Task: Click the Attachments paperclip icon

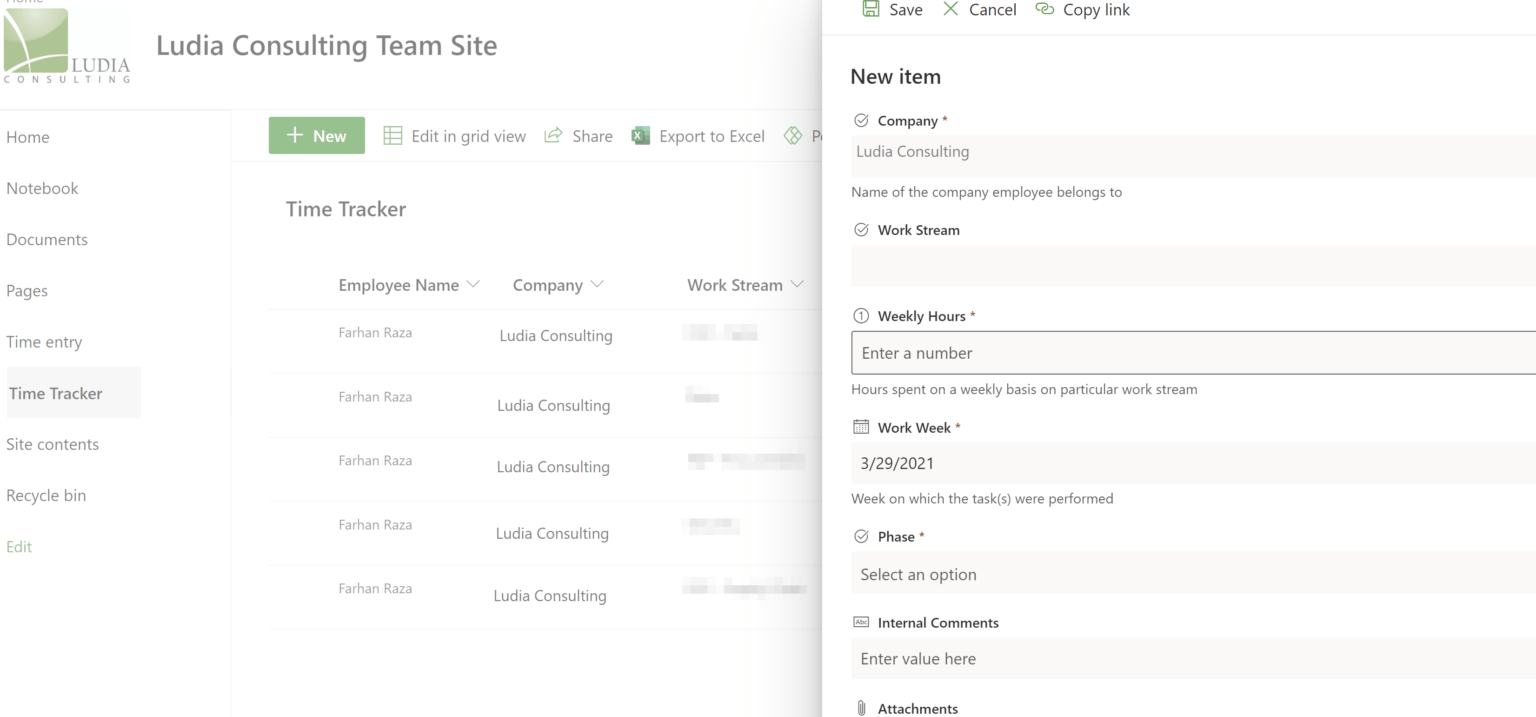Action: point(861,707)
